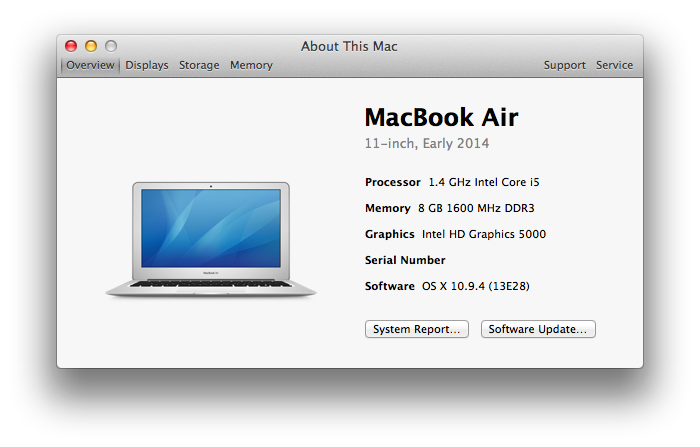Open the Service section
Image resolution: width=700 pixels, height=447 pixels.
click(614, 65)
